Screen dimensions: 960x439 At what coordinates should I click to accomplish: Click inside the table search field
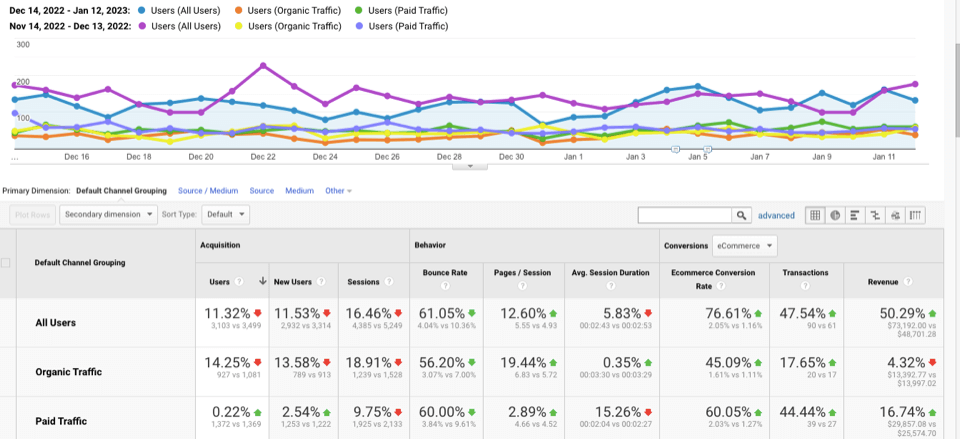(x=685, y=215)
